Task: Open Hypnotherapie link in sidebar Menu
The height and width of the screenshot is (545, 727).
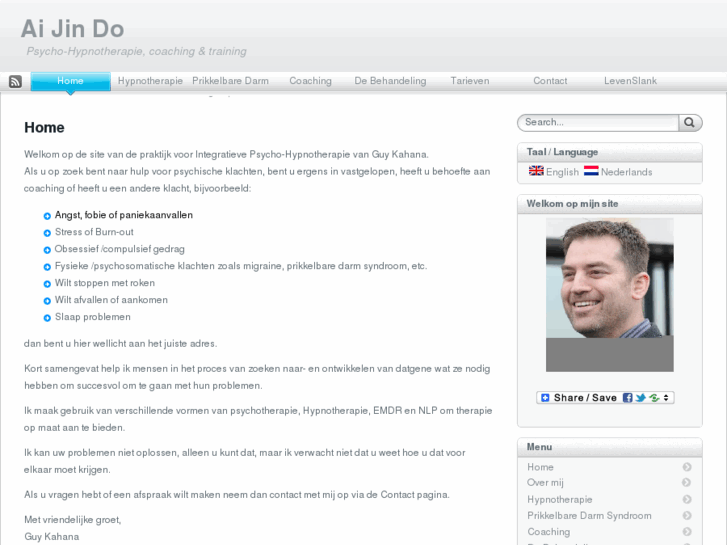Action: [560, 500]
